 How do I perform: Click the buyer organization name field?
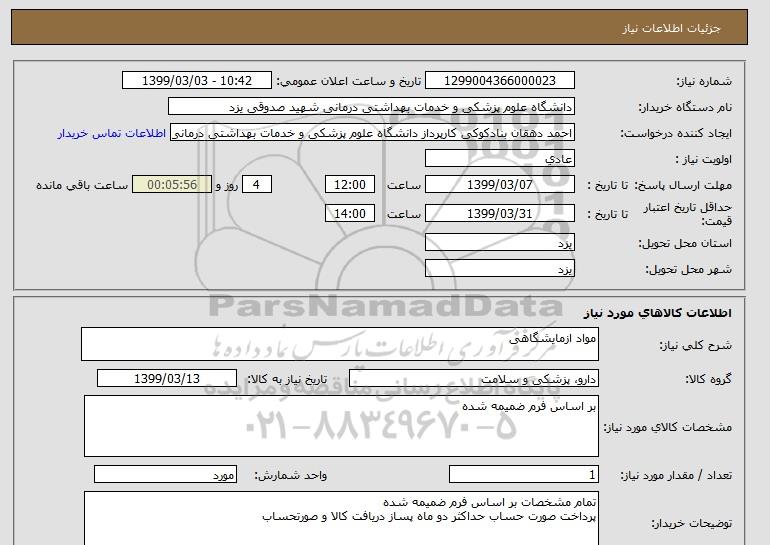pyautogui.click(x=371, y=107)
